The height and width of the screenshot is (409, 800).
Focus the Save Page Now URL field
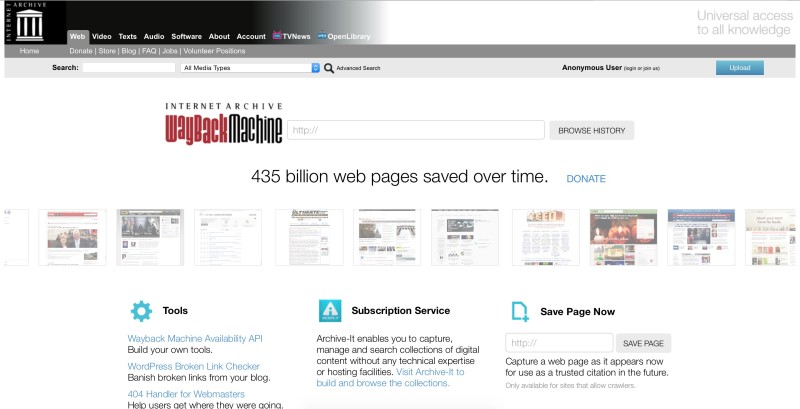point(559,343)
